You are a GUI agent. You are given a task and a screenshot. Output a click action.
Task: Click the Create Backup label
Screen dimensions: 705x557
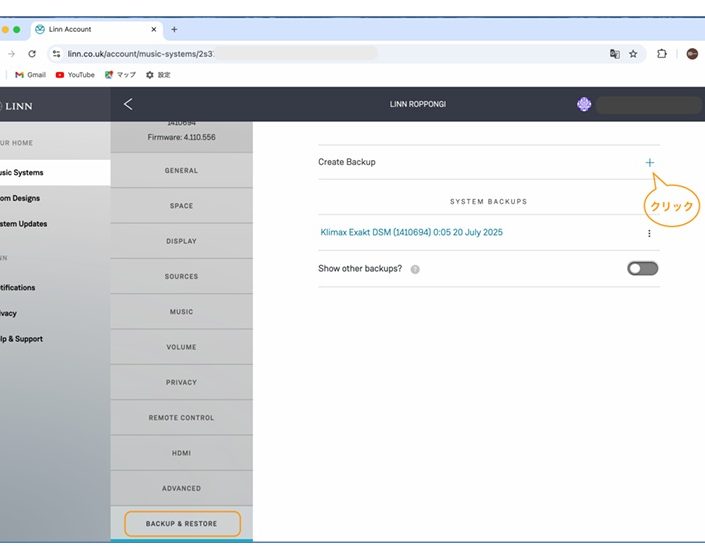pyautogui.click(x=347, y=162)
